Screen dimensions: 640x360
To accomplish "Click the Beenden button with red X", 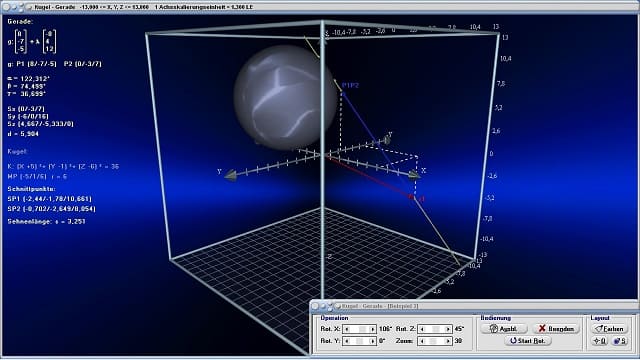I will click(x=556, y=329).
